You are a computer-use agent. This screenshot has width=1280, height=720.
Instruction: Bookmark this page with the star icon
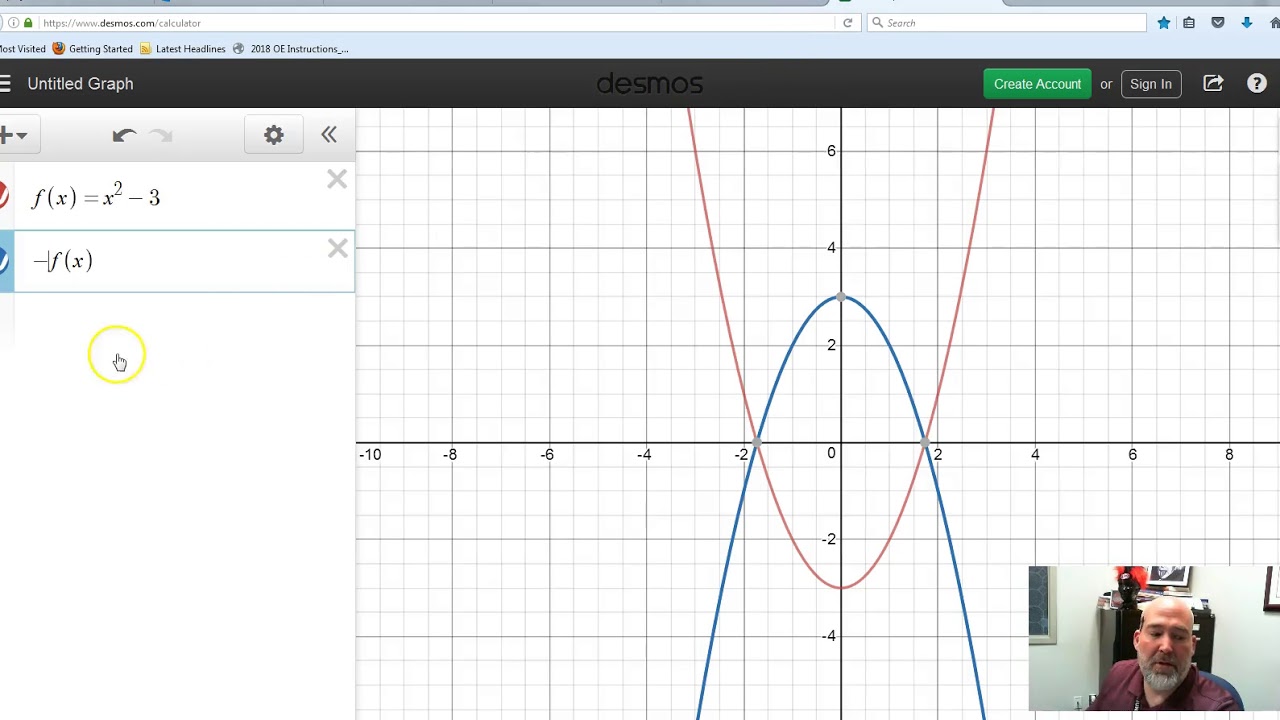click(1164, 23)
